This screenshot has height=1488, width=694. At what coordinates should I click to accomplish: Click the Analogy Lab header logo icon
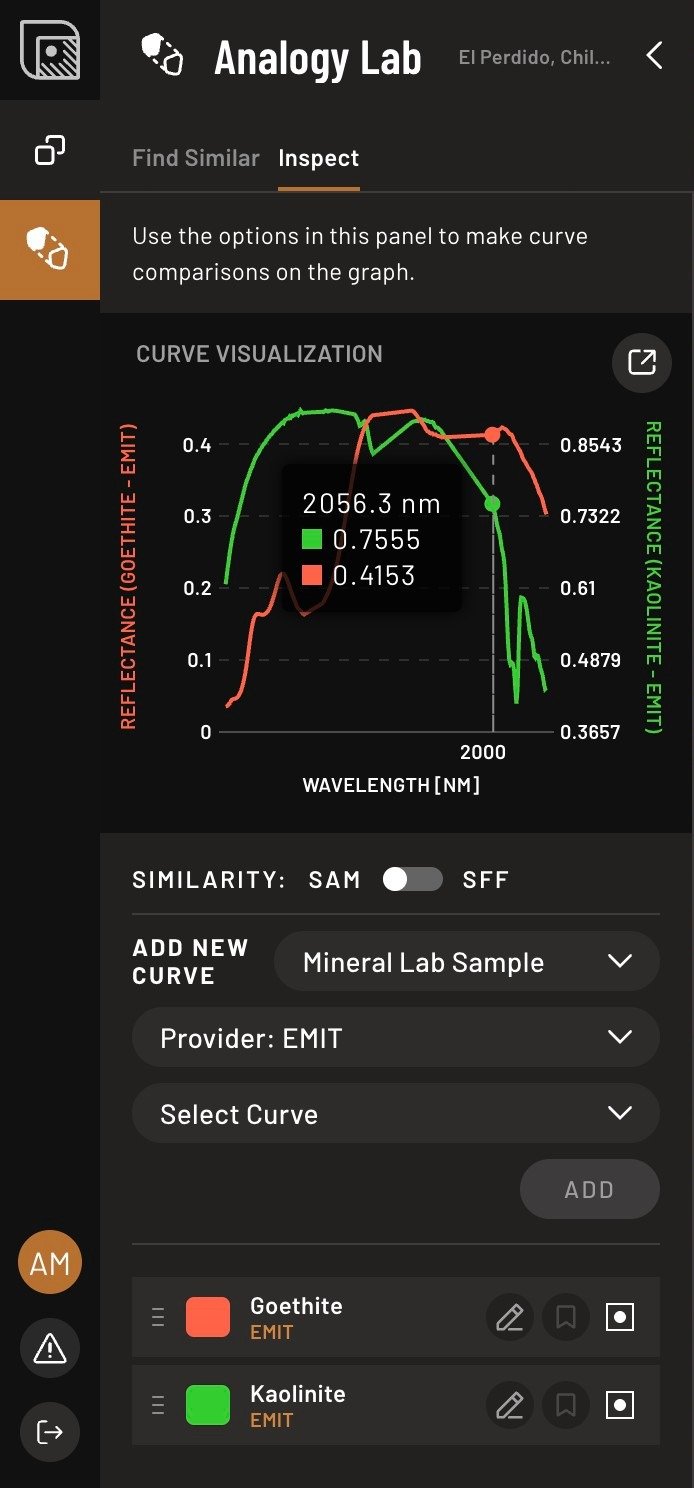pyautogui.click(x=163, y=55)
